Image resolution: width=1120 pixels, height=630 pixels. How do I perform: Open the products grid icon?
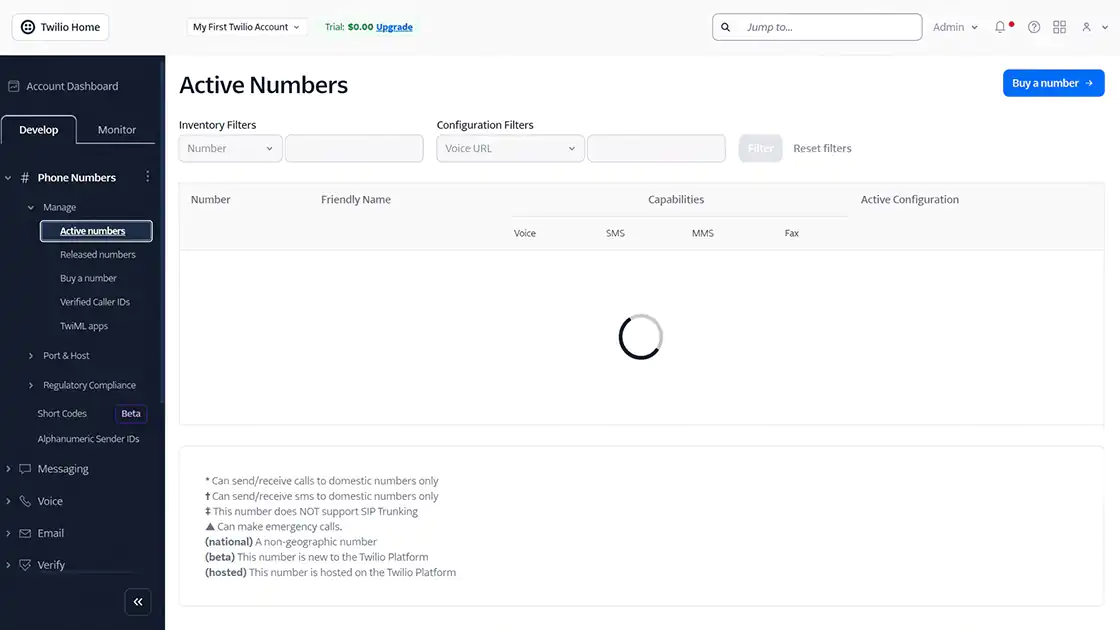1059,27
